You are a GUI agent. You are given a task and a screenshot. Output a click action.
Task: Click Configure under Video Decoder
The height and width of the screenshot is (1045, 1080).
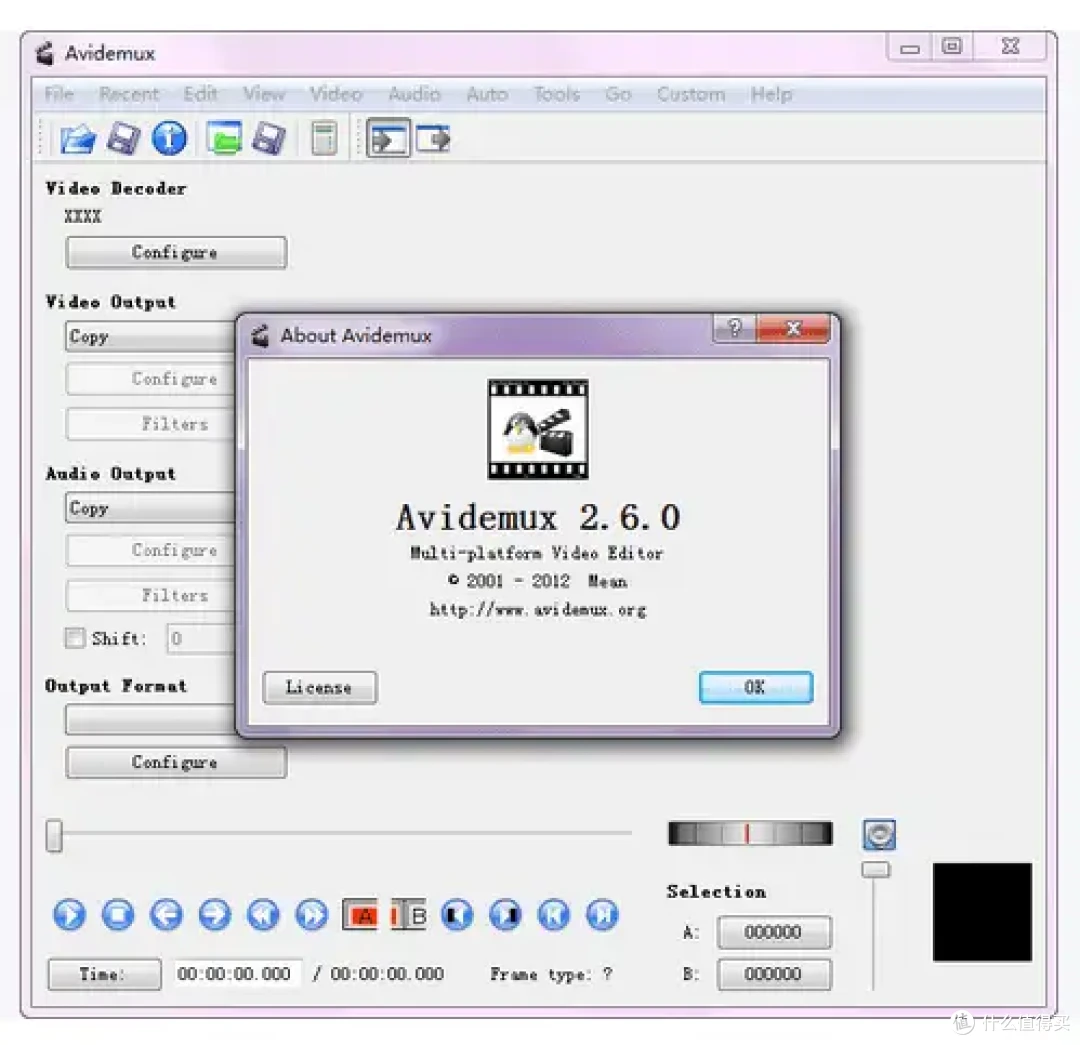pos(176,252)
